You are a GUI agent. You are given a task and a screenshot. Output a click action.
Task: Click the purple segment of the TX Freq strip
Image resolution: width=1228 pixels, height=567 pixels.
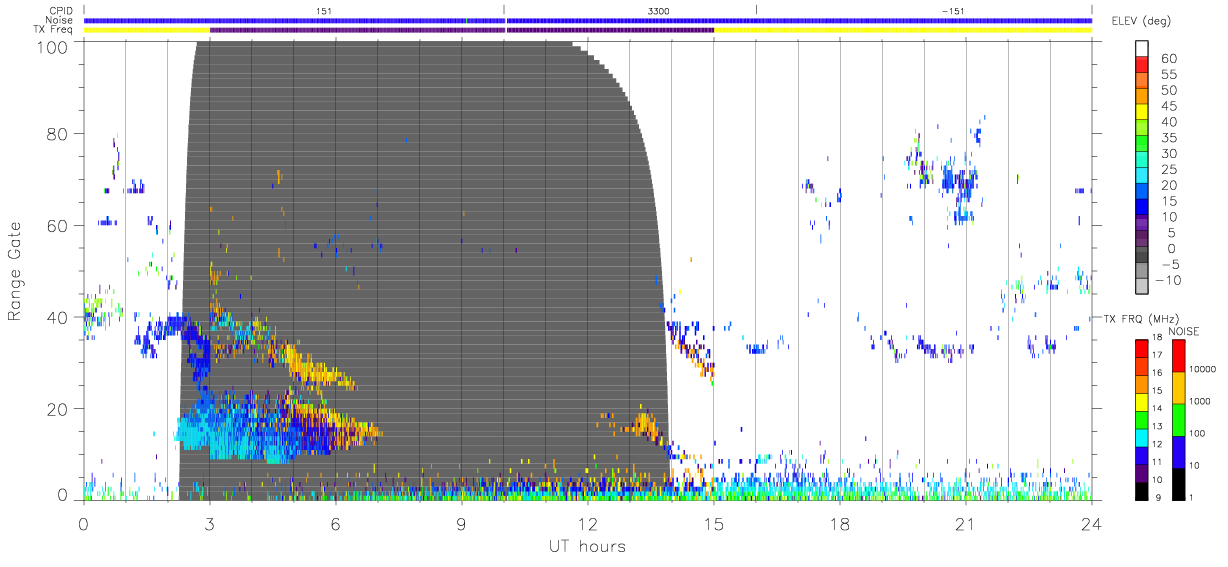pyautogui.click(x=461, y=30)
